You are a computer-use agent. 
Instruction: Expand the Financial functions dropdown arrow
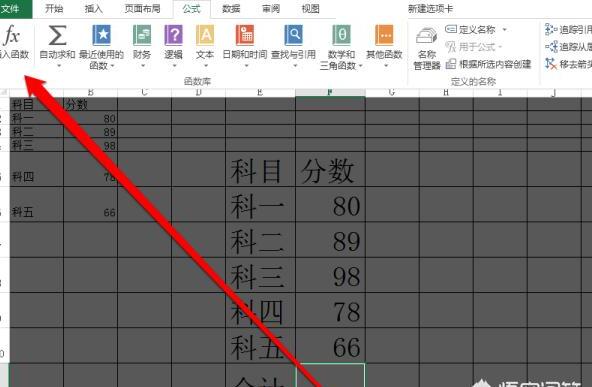pyautogui.click(x=143, y=66)
